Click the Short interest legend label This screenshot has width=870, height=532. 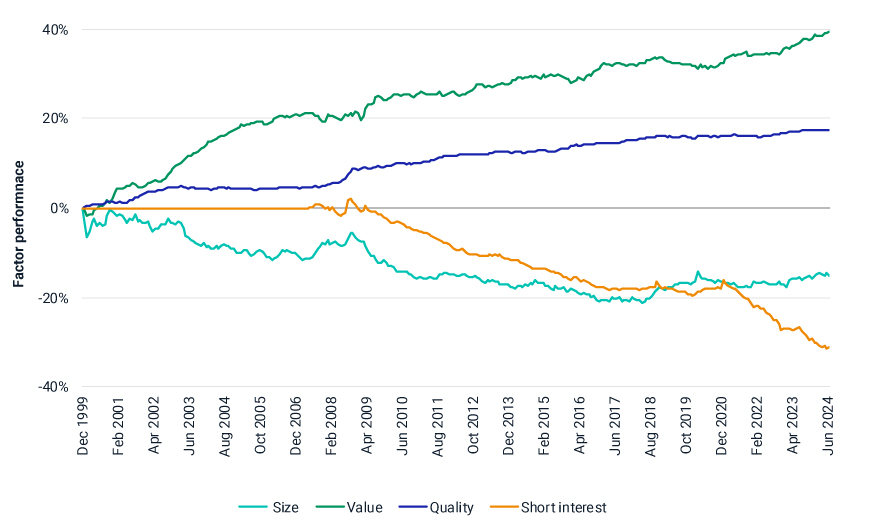click(563, 508)
